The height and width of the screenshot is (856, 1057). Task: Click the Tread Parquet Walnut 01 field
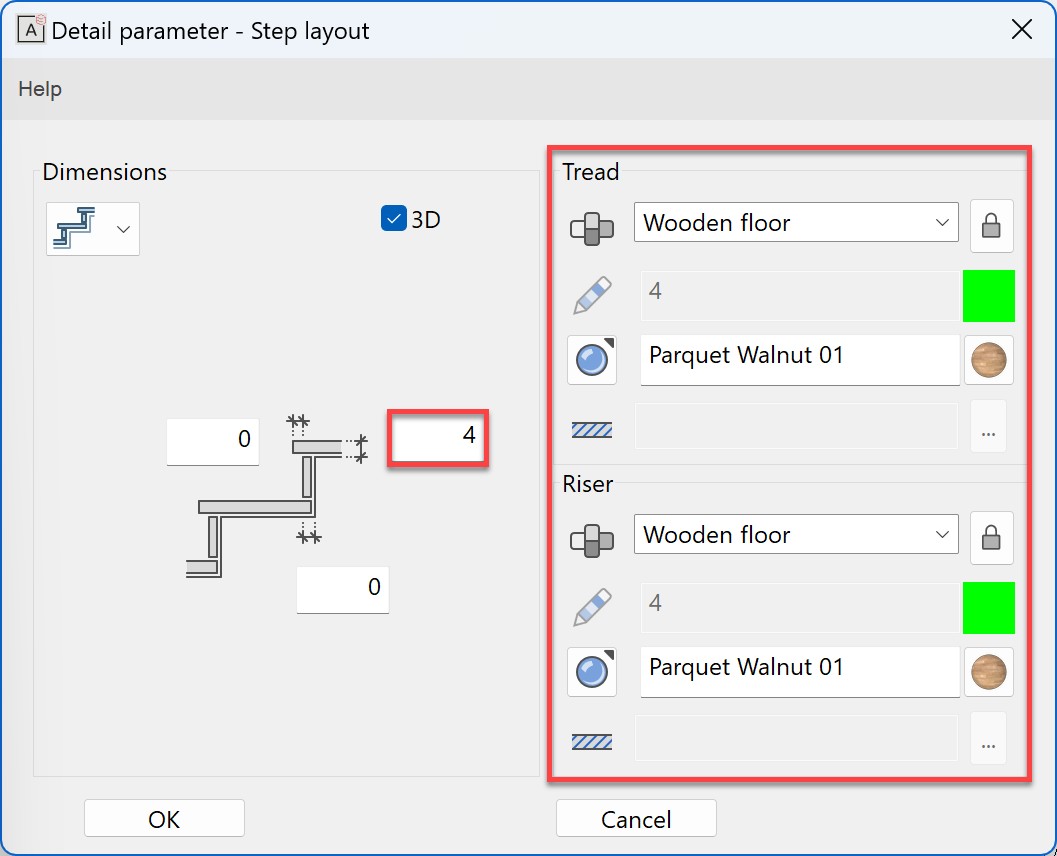tap(799, 359)
